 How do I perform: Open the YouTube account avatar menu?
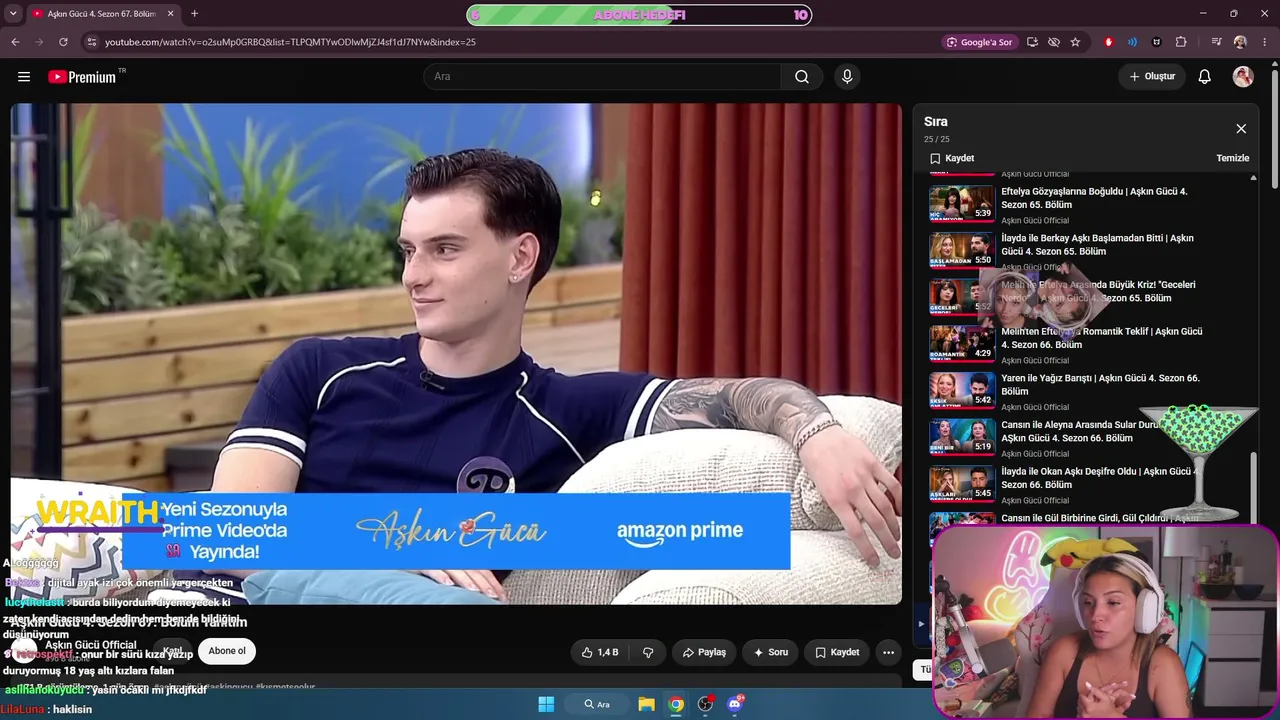coord(1243,77)
